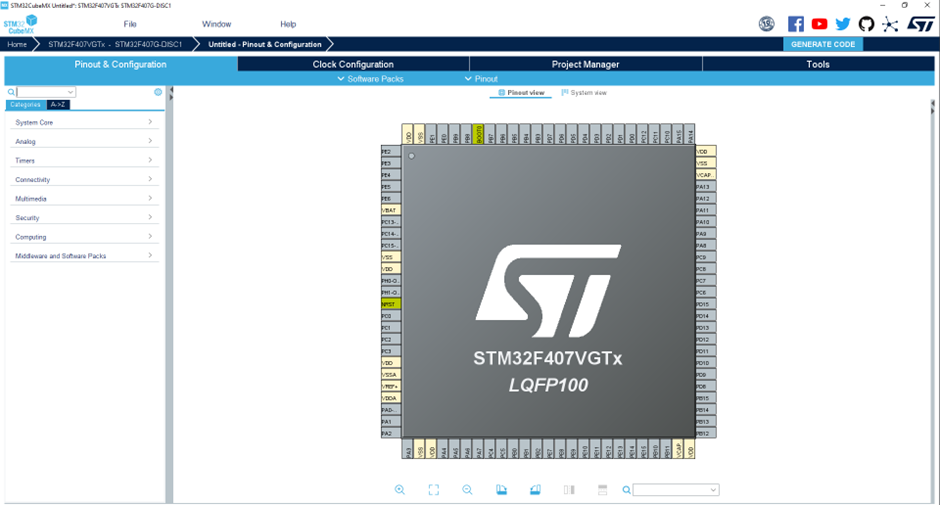Select the VBAT pin on the chip
This screenshot has width=940, height=505.
390,211
